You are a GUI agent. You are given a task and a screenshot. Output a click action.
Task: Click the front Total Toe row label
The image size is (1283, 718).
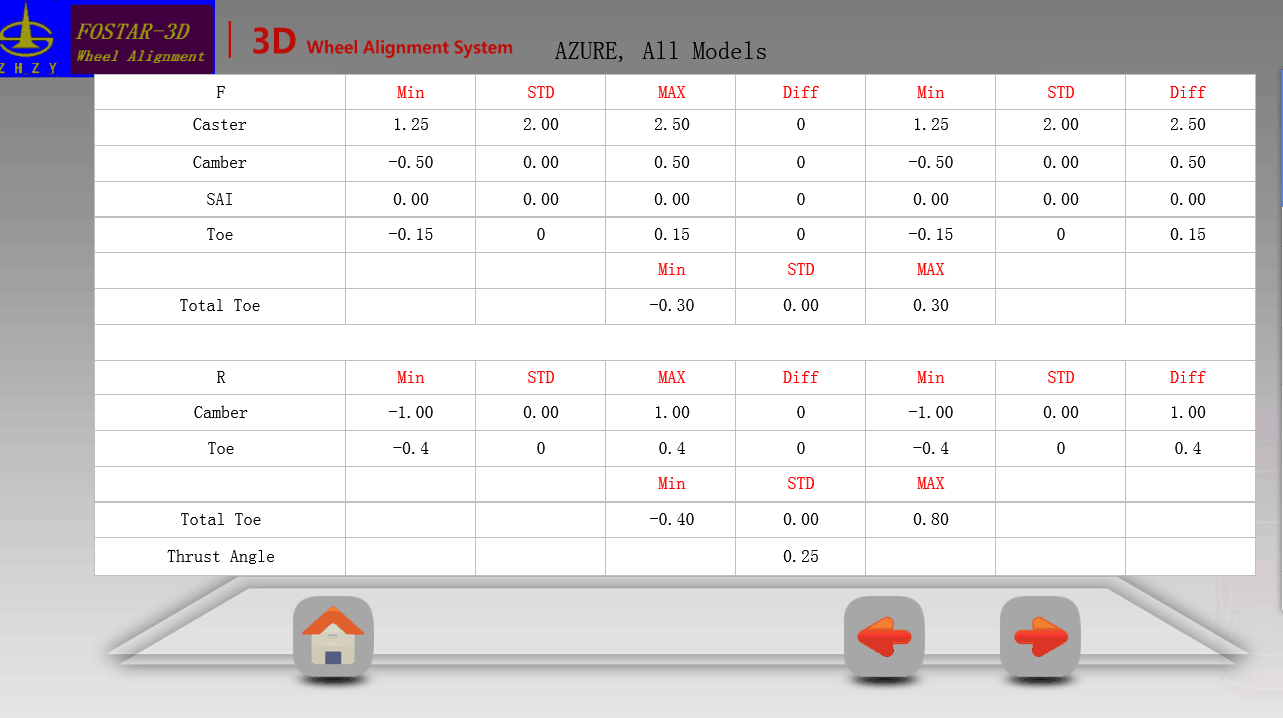220,305
